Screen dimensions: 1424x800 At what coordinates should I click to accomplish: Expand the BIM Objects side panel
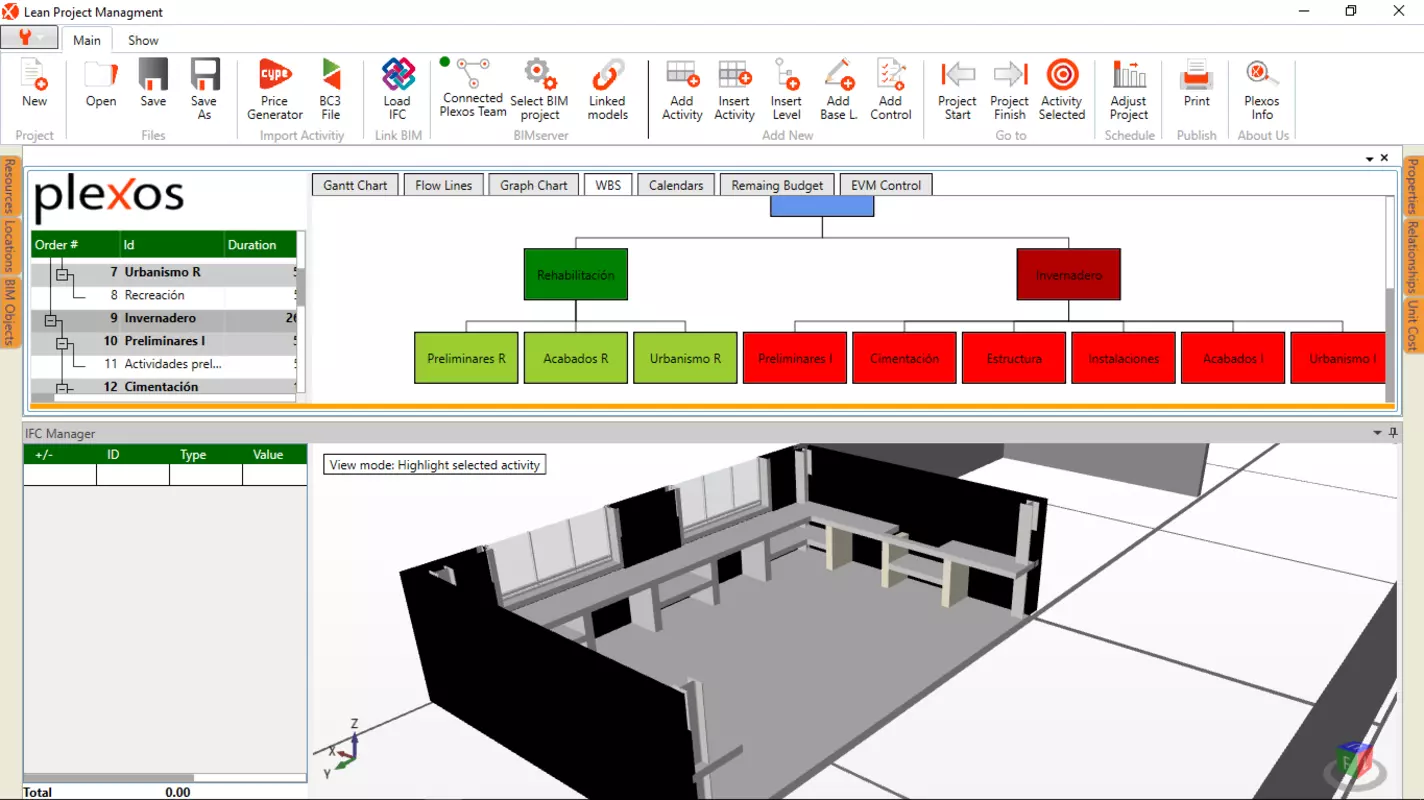point(9,311)
